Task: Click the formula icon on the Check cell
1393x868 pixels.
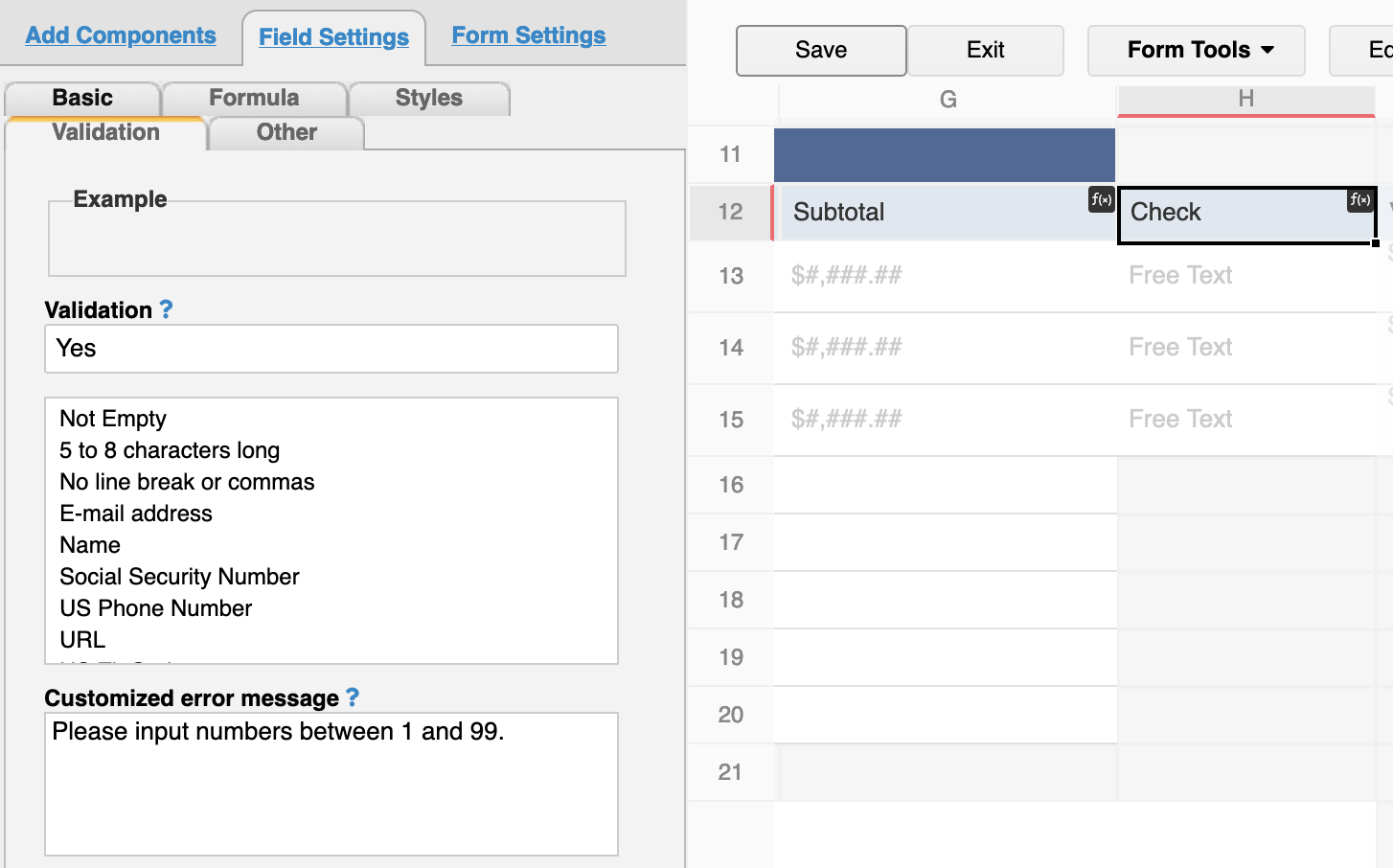Action: 1360,199
